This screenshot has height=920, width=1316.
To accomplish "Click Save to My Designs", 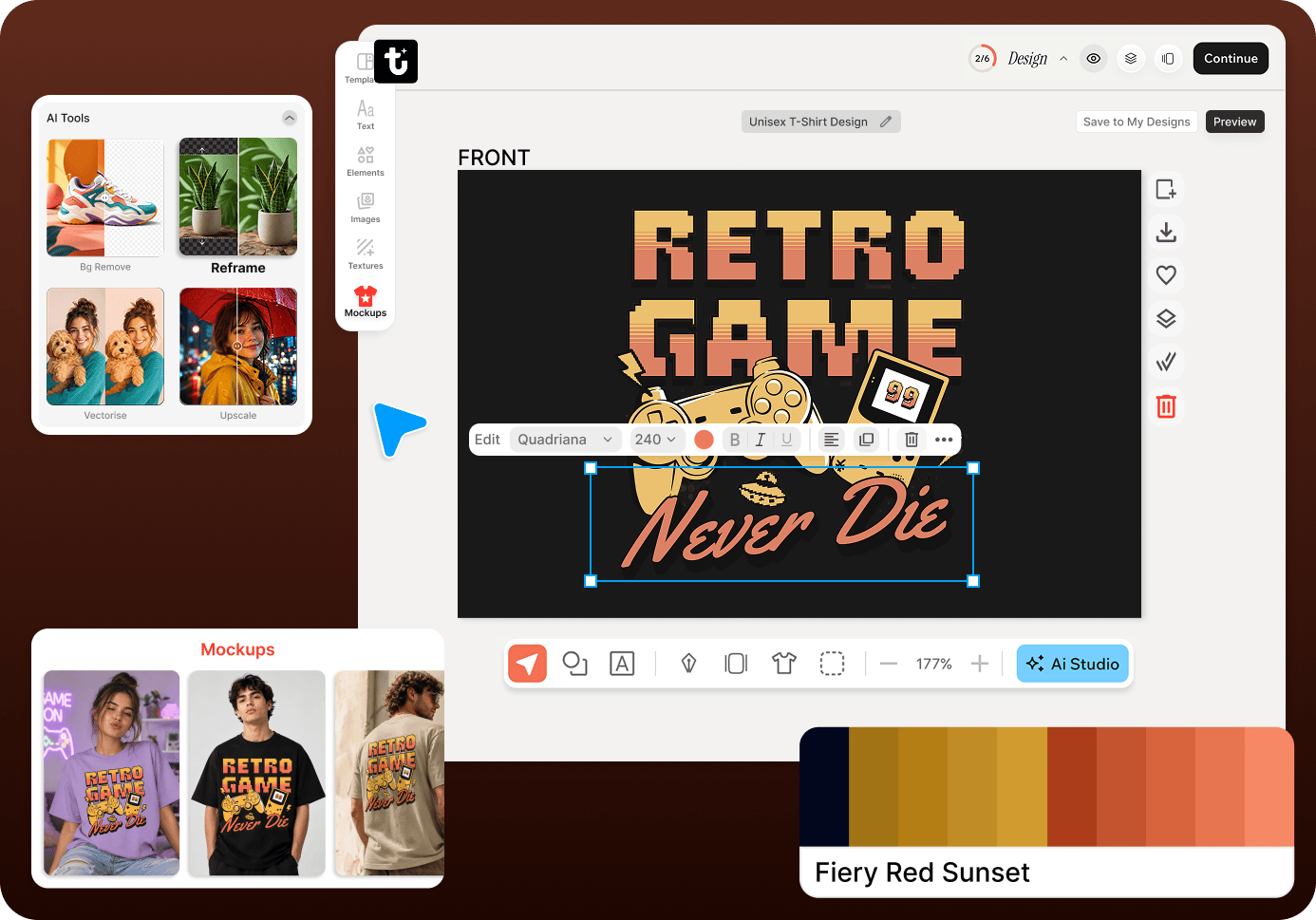I will 1137,122.
